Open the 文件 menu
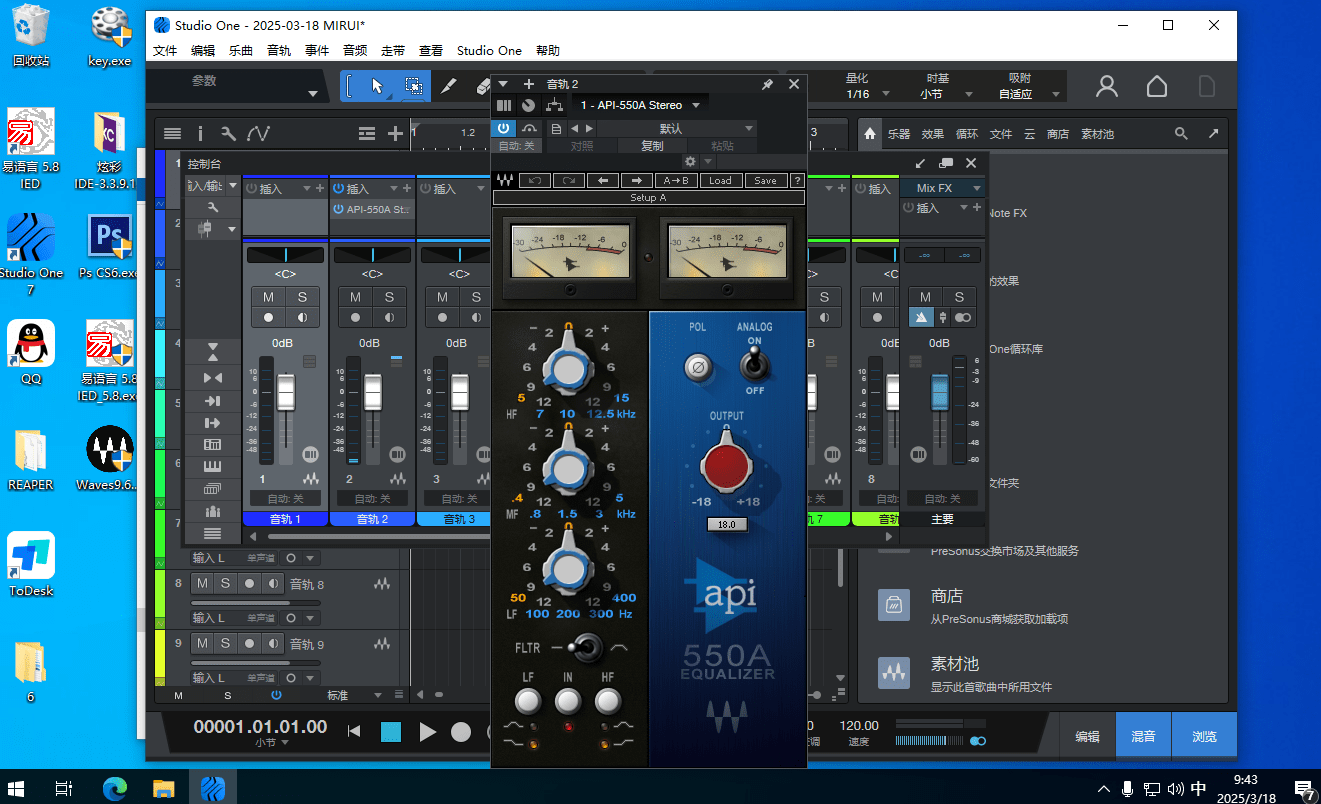 click(x=165, y=51)
